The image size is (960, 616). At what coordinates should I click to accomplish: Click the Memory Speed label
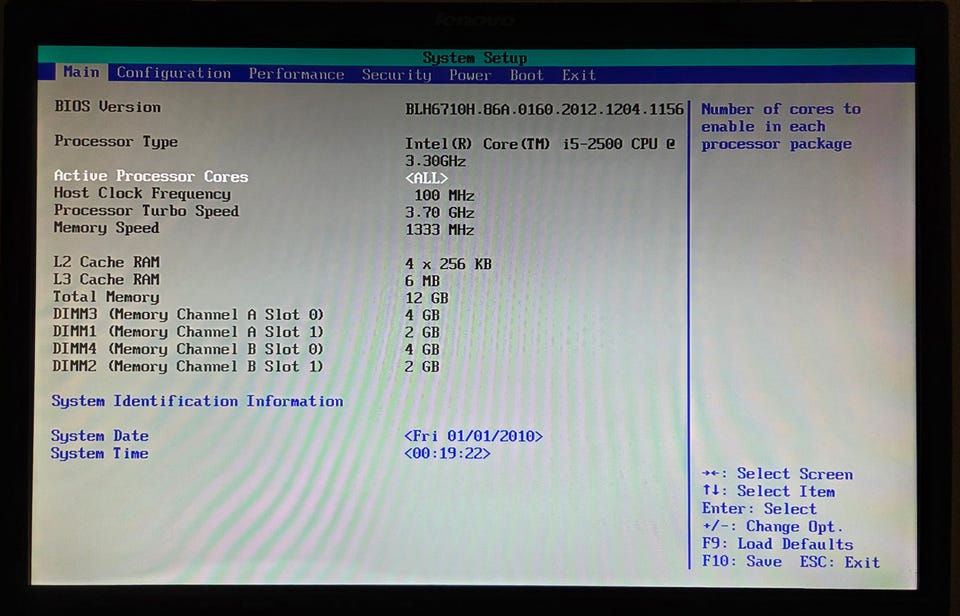[107, 228]
